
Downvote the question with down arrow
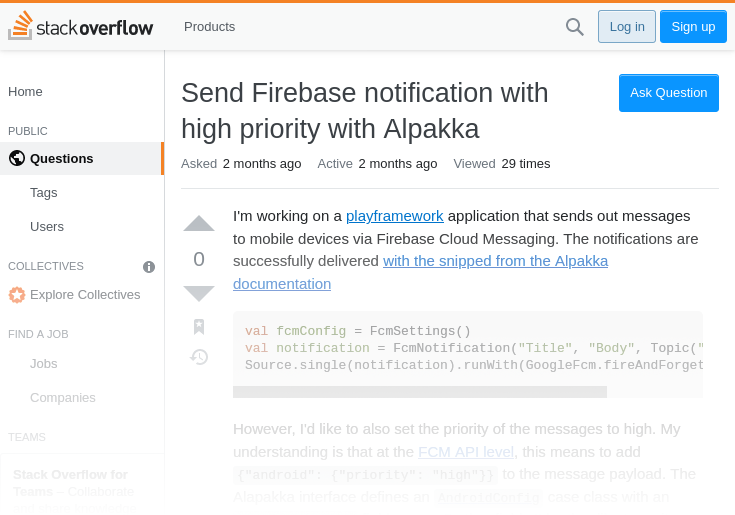tap(199, 293)
